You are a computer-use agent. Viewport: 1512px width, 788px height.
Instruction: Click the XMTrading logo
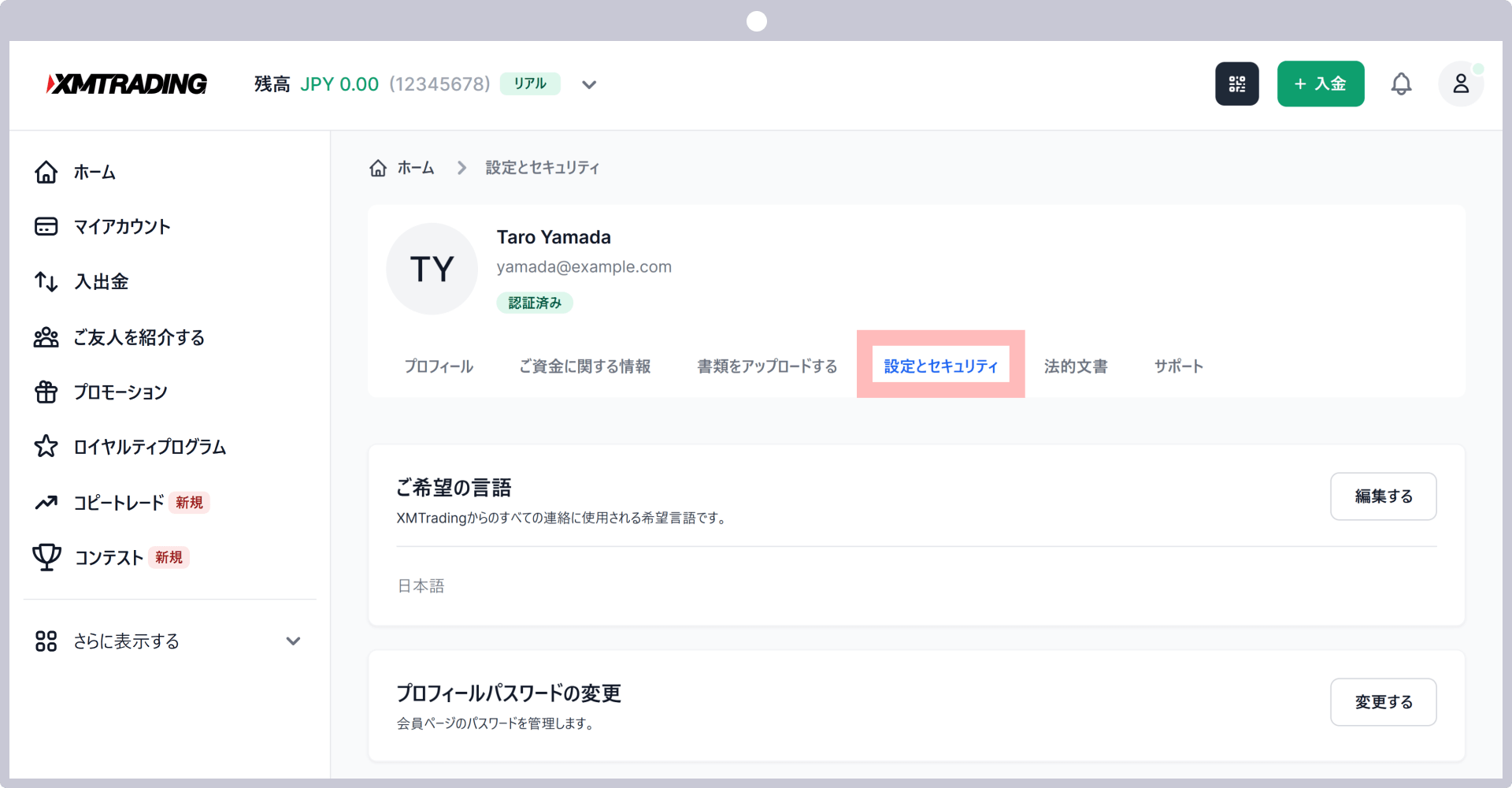click(127, 84)
